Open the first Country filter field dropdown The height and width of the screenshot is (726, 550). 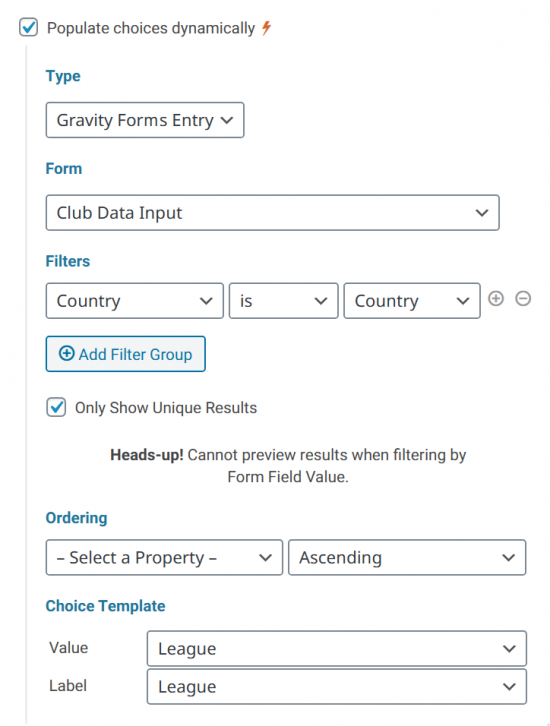134,300
